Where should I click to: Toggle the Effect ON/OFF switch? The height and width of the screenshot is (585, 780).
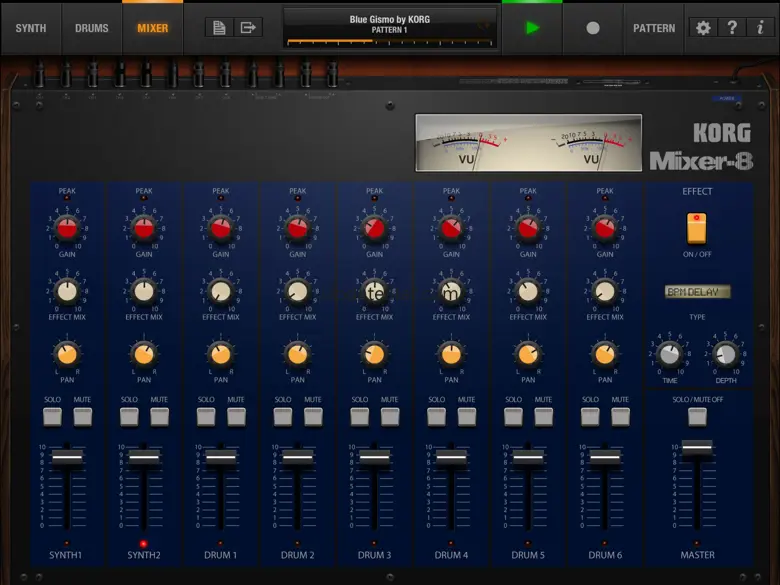pyautogui.click(x=697, y=228)
